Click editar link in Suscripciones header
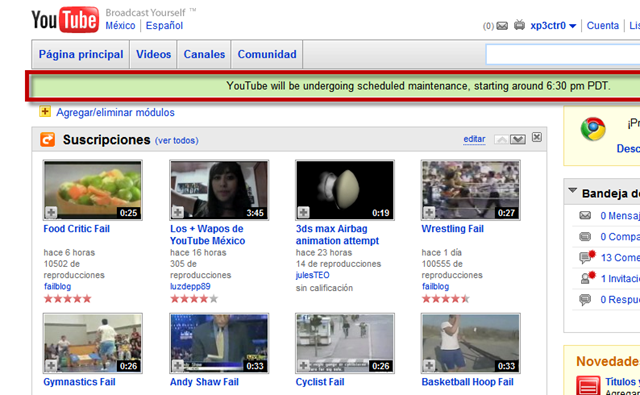Screen dimensions: 640x395 coord(474,139)
